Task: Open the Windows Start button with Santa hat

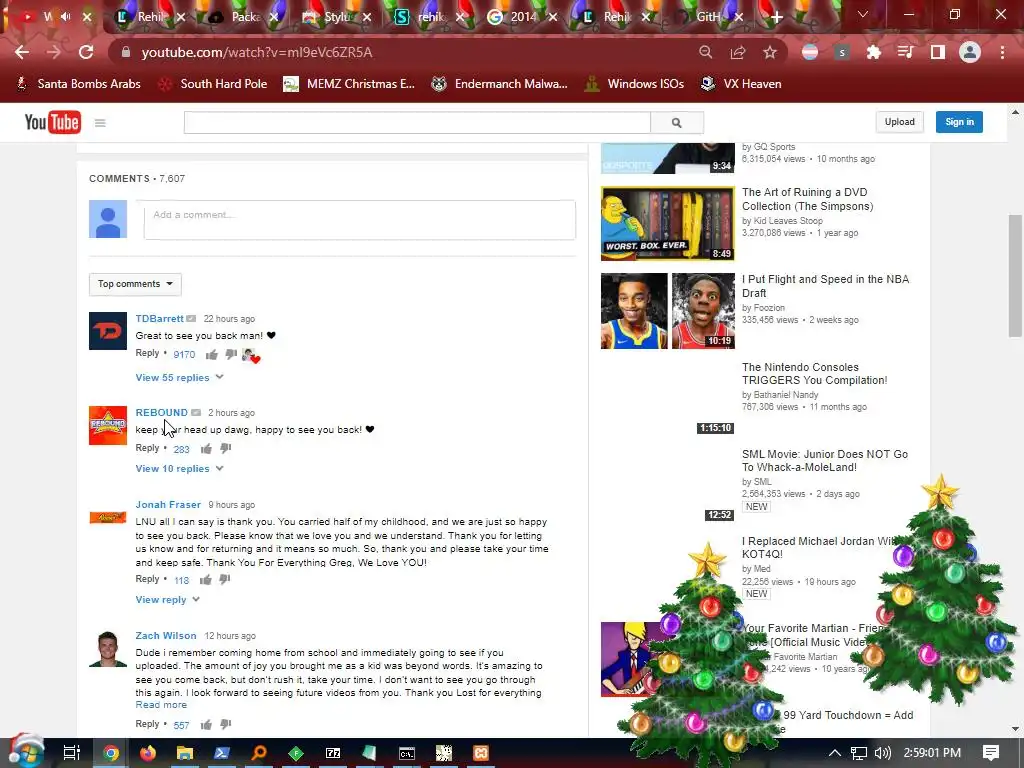Action: [x=25, y=751]
